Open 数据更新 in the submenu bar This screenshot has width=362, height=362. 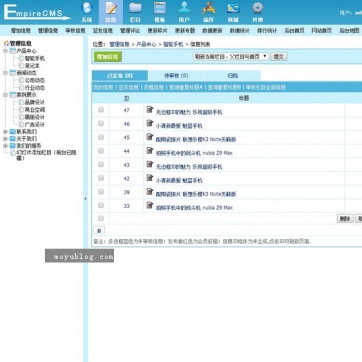212,30
